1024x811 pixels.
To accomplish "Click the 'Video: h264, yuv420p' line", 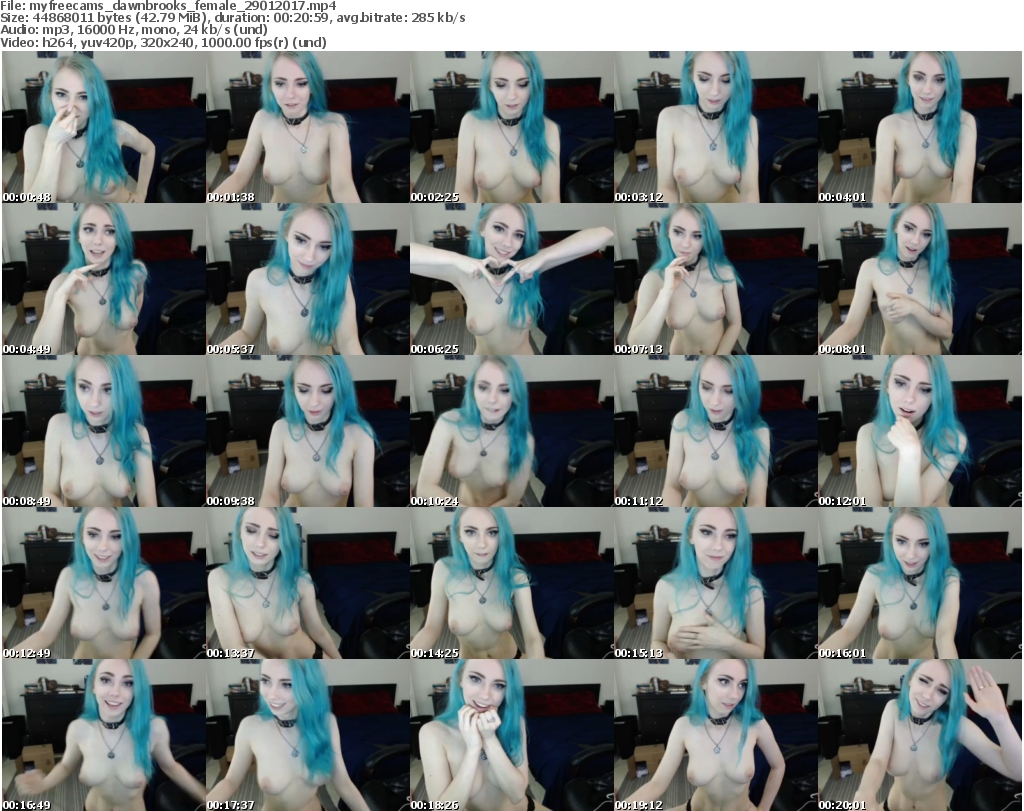I will (x=163, y=42).
